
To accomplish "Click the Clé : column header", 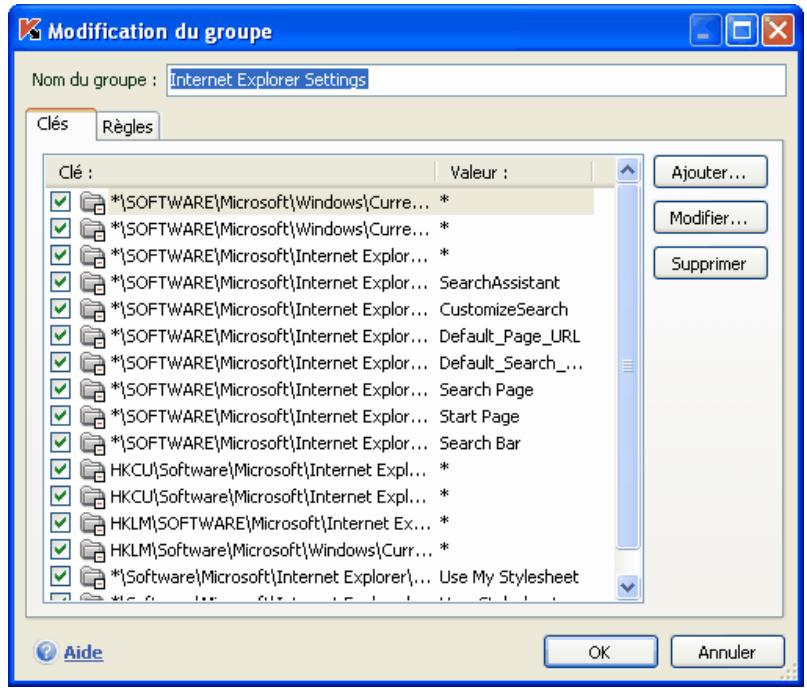I will pyautogui.click(x=241, y=172).
